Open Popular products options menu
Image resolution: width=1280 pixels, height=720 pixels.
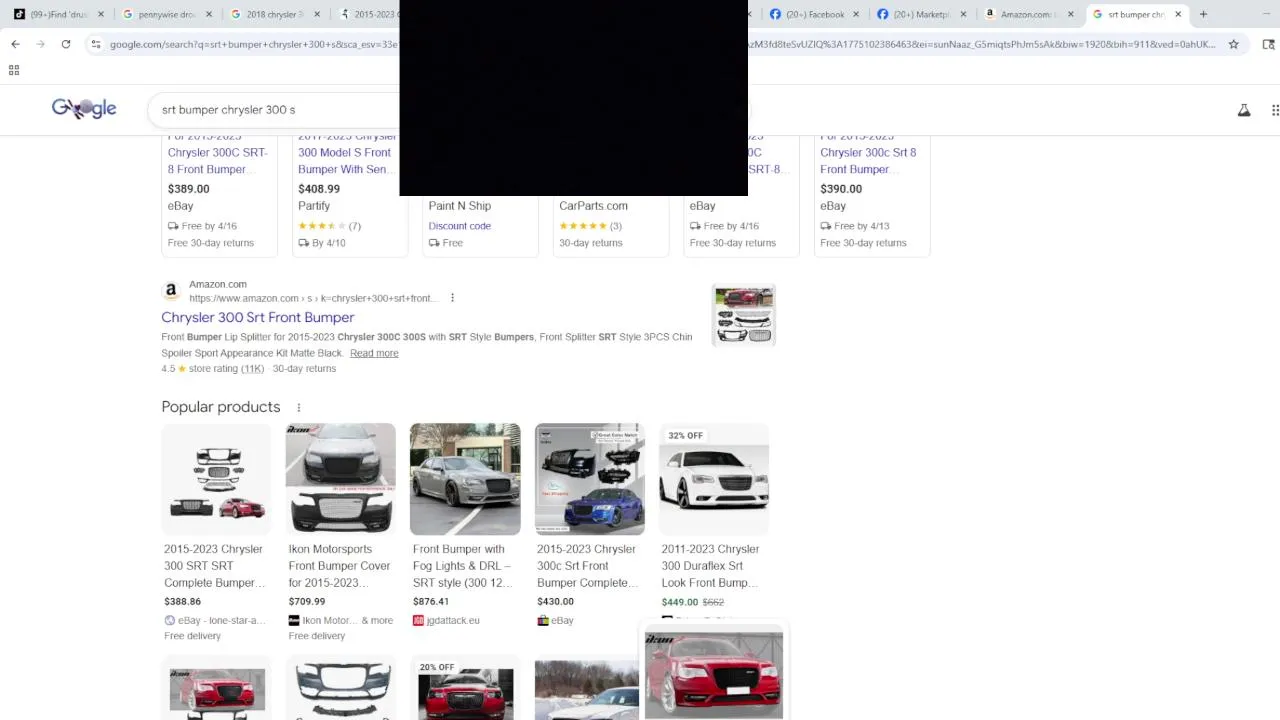coord(298,407)
